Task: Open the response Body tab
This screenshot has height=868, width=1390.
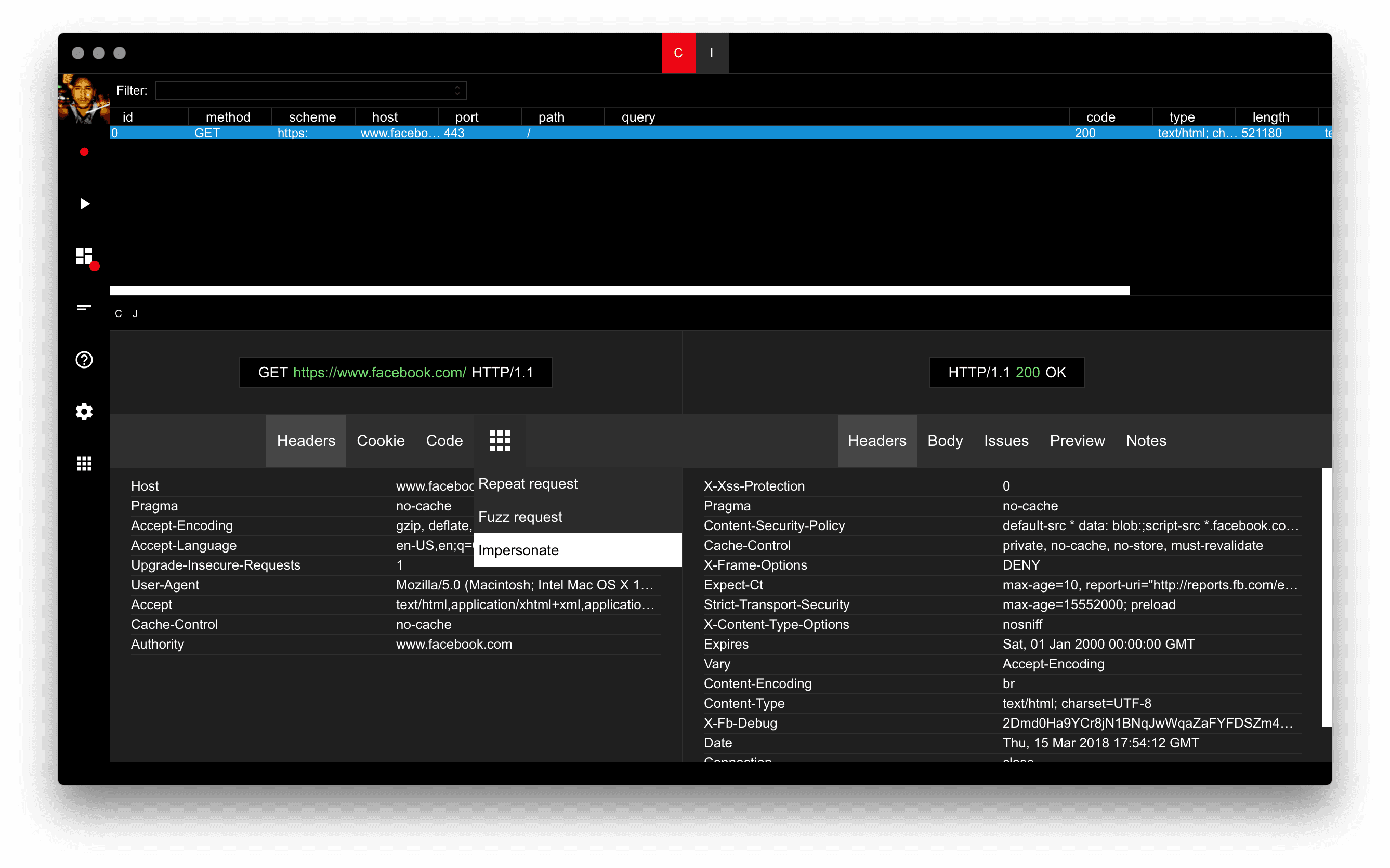Action: [x=945, y=441]
